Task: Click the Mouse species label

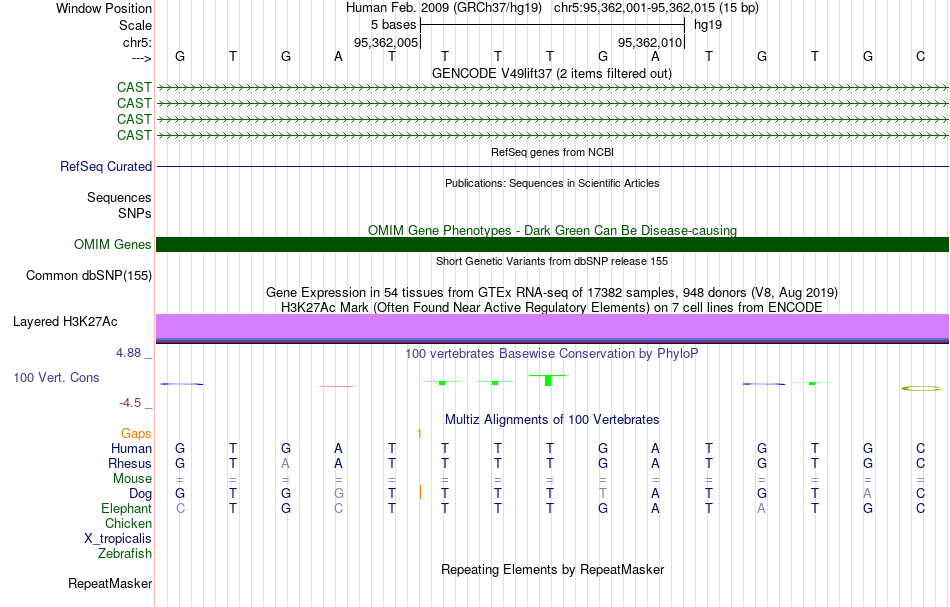Action: click(x=132, y=479)
